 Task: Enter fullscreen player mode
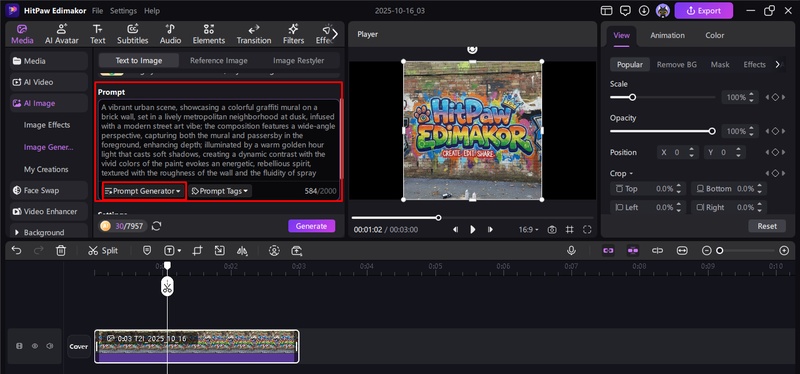[587, 230]
